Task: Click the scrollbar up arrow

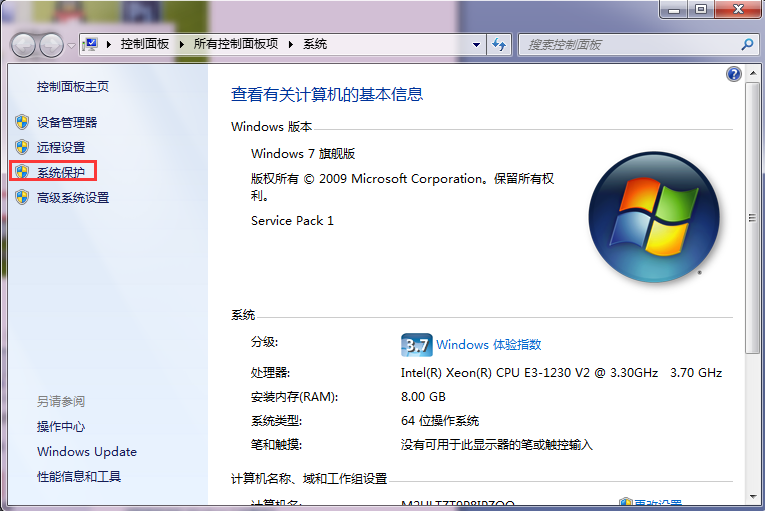Action: click(753, 73)
